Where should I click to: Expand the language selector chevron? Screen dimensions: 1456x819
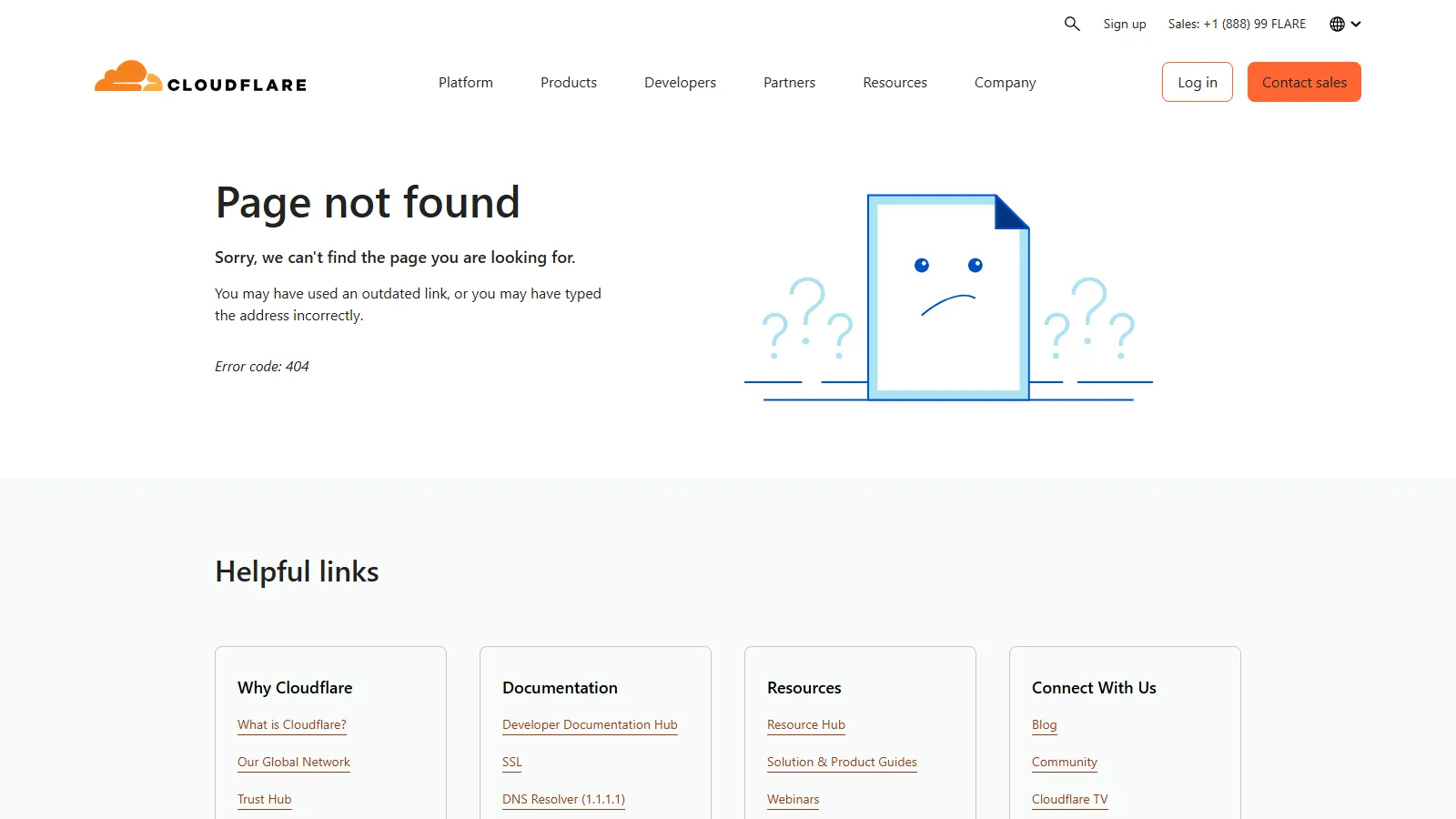(1355, 24)
